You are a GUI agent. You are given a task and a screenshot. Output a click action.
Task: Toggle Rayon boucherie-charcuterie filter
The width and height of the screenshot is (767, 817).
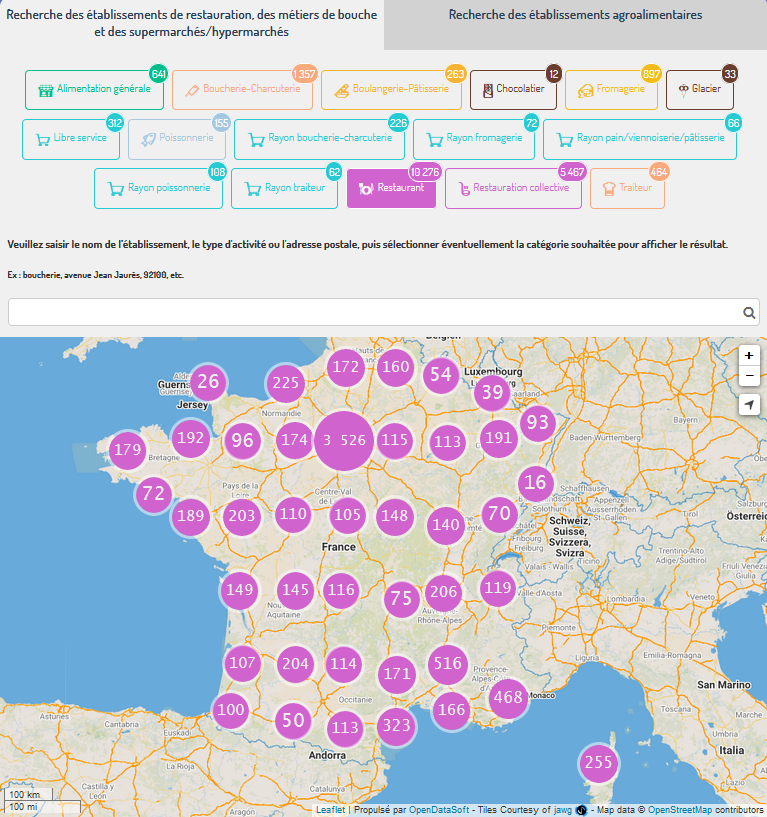pyautogui.click(x=319, y=139)
